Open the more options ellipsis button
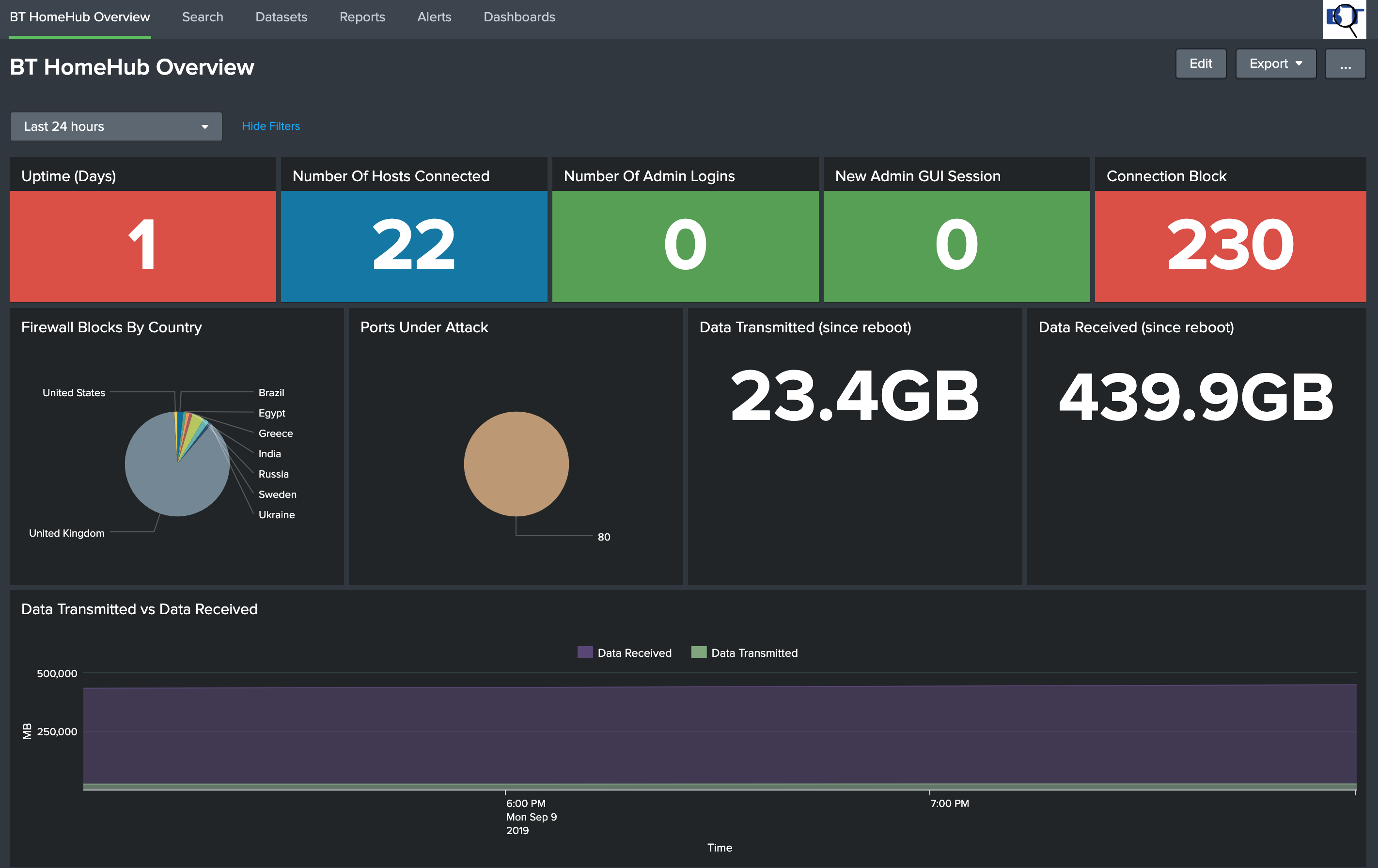Image resolution: width=1378 pixels, height=868 pixels. pos(1345,63)
